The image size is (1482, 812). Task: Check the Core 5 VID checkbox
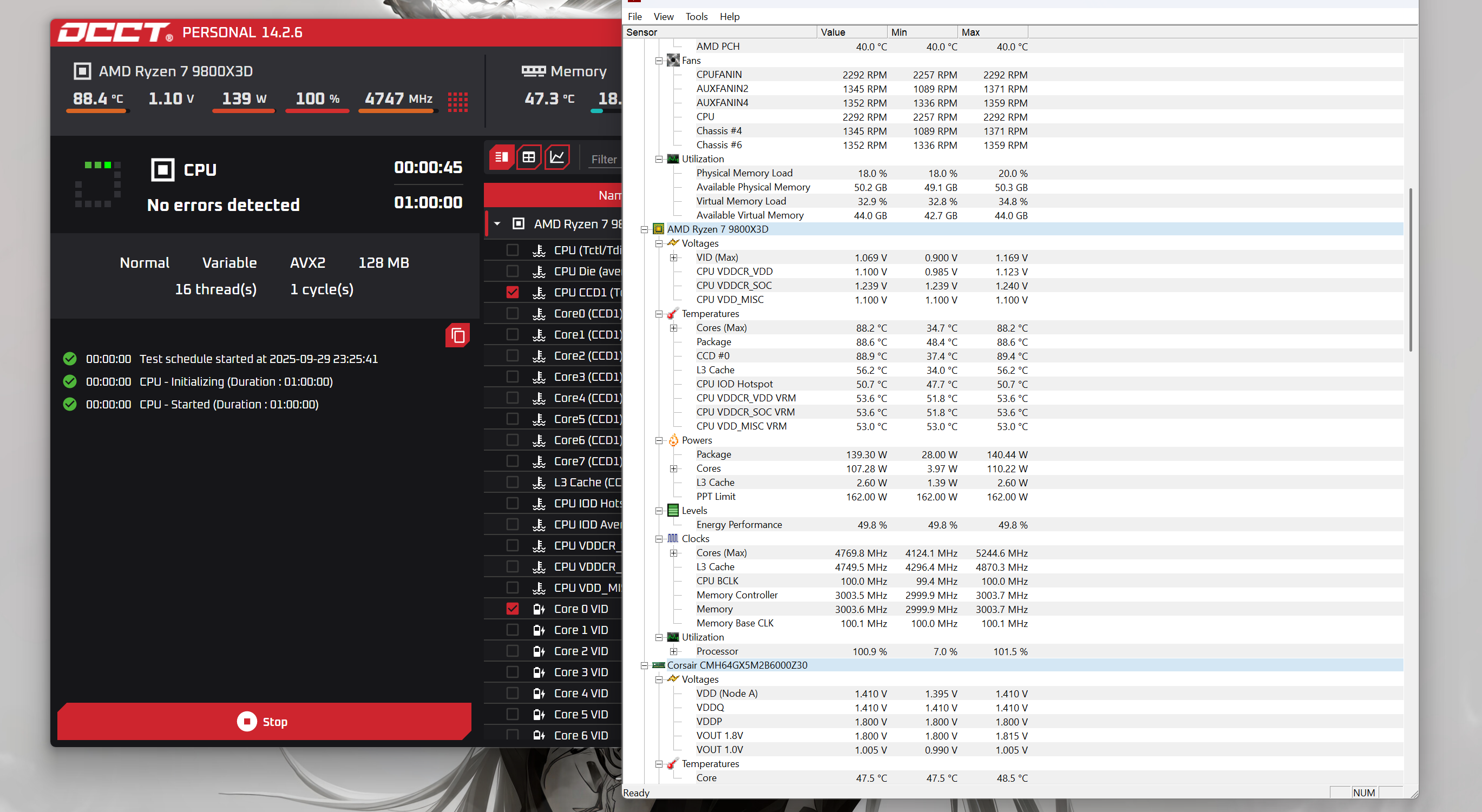pos(512,714)
